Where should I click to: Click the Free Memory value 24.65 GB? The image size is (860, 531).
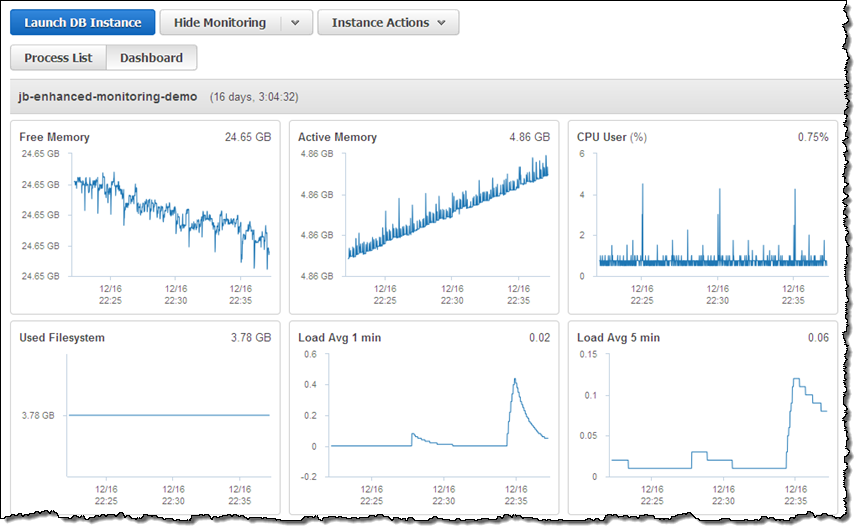248,137
